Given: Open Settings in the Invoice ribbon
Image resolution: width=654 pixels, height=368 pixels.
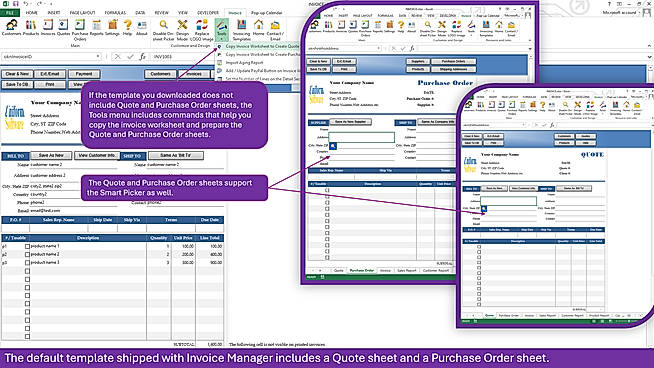Looking at the screenshot, I should [x=112, y=28].
